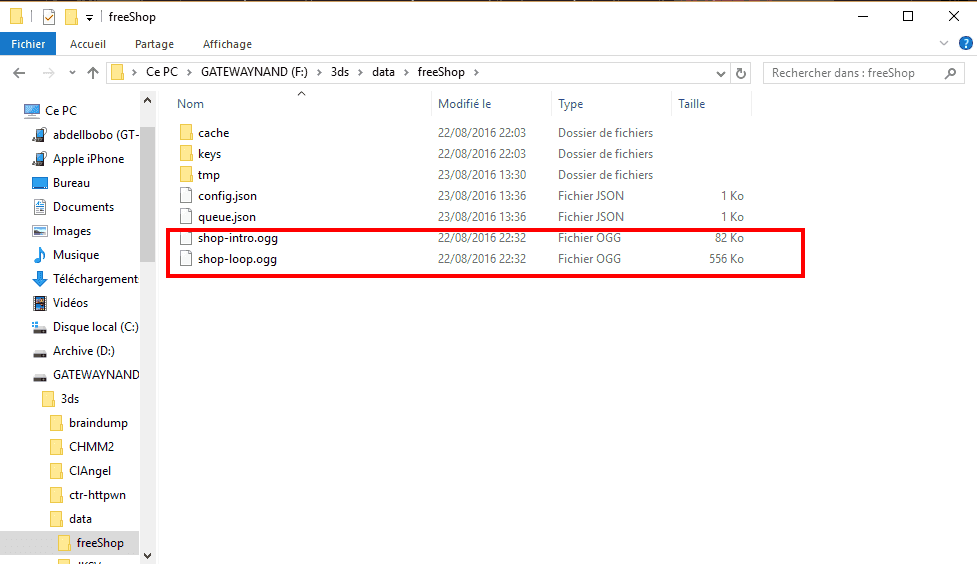Select braindump folder in tree

(x=98, y=423)
